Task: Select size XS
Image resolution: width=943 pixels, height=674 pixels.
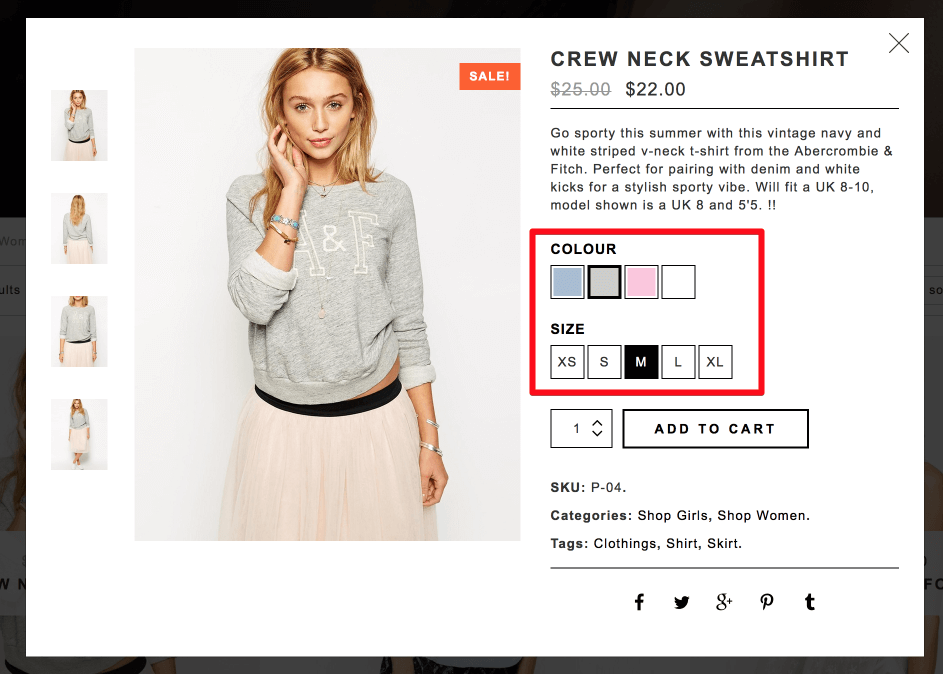Action: point(567,362)
